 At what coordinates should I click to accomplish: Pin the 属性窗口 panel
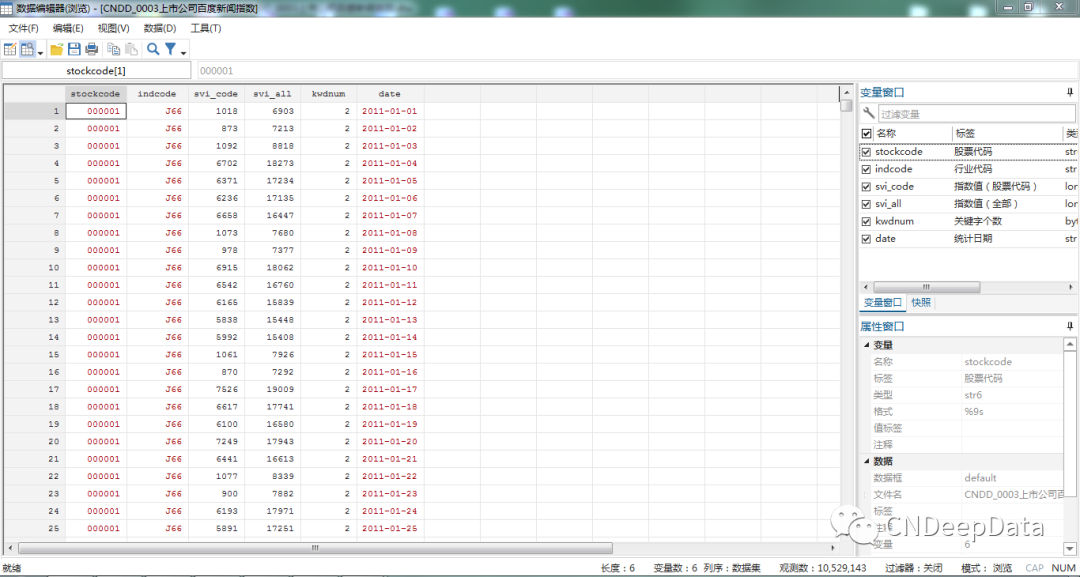tap(1070, 326)
